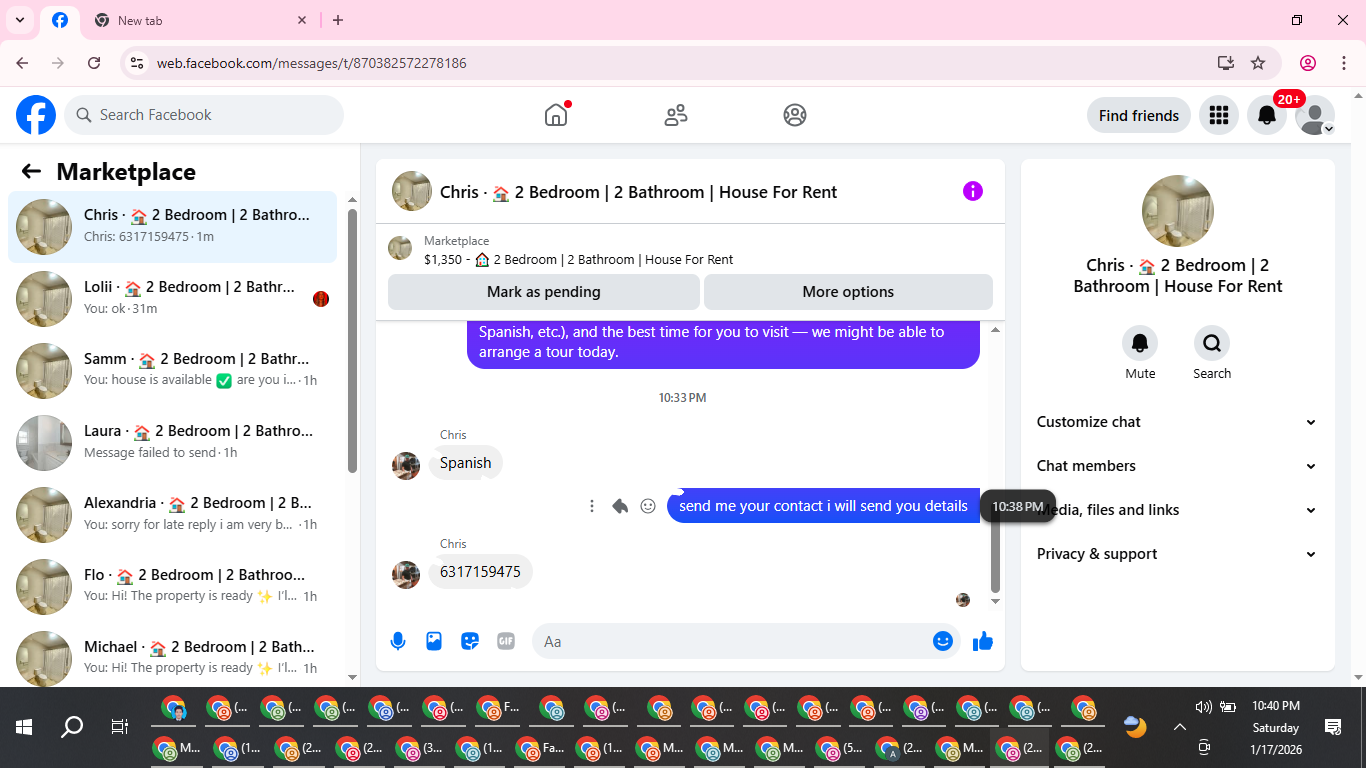This screenshot has width=1366, height=768.
Task: Send a thumbs up like
Action: tap(983, 641)
